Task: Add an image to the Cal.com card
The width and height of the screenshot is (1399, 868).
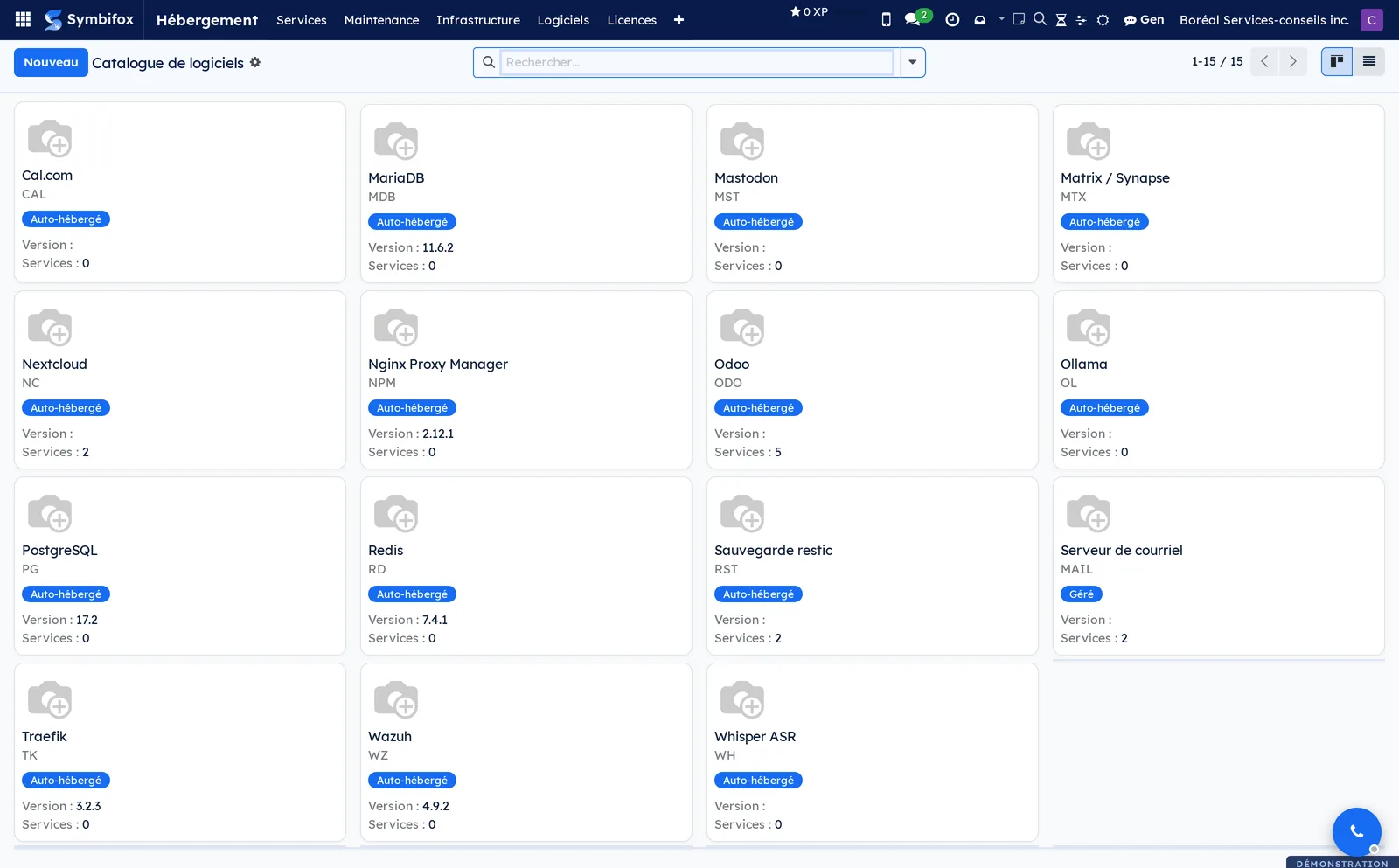Action: 50,138
